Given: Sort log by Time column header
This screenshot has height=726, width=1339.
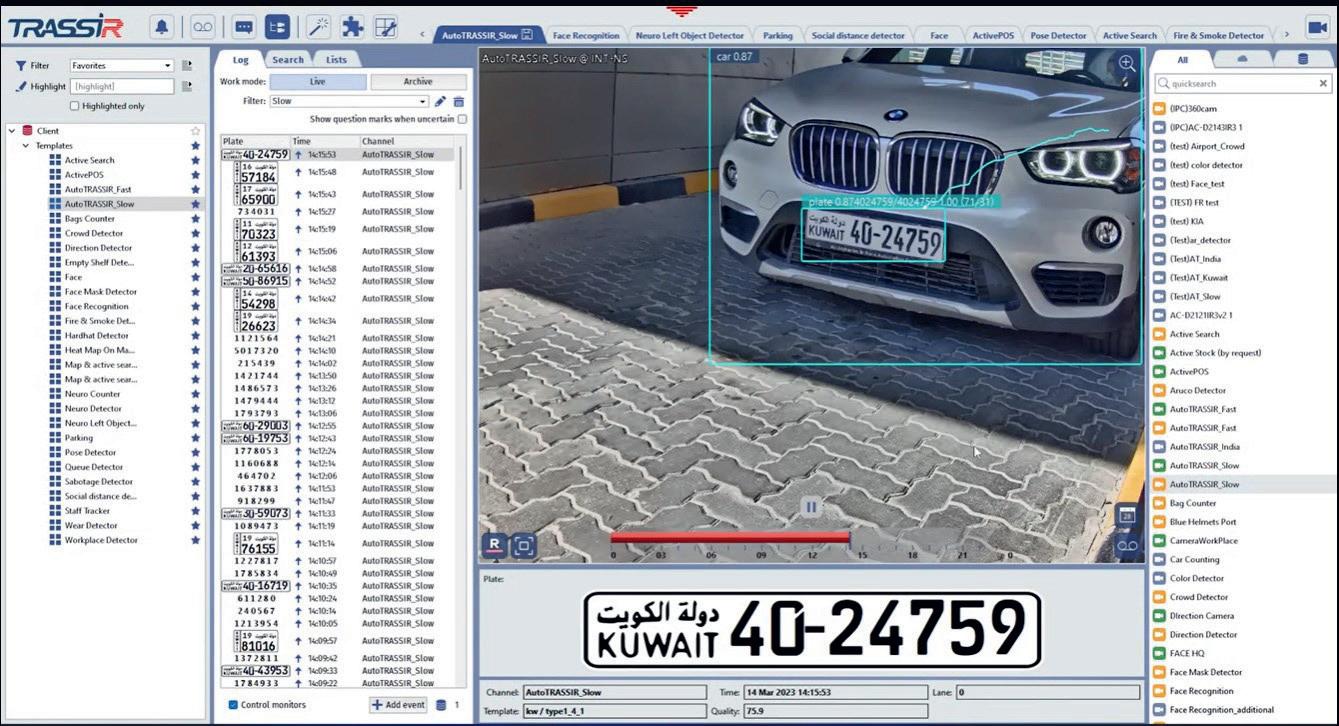Looking at the screenshot, I should (x=324, y=141).
